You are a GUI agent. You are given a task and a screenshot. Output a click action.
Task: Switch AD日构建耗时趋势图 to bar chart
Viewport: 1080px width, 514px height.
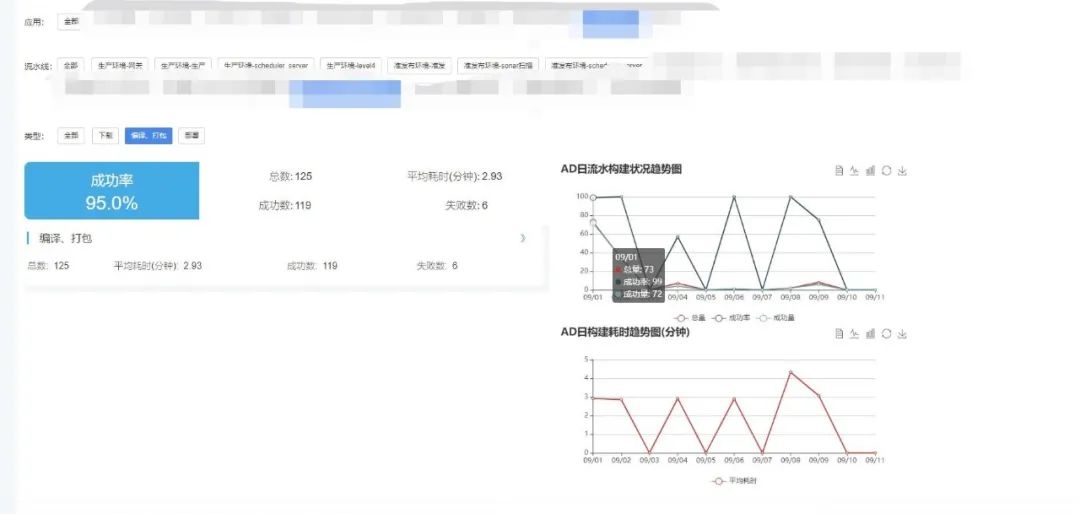coord(870,333)
